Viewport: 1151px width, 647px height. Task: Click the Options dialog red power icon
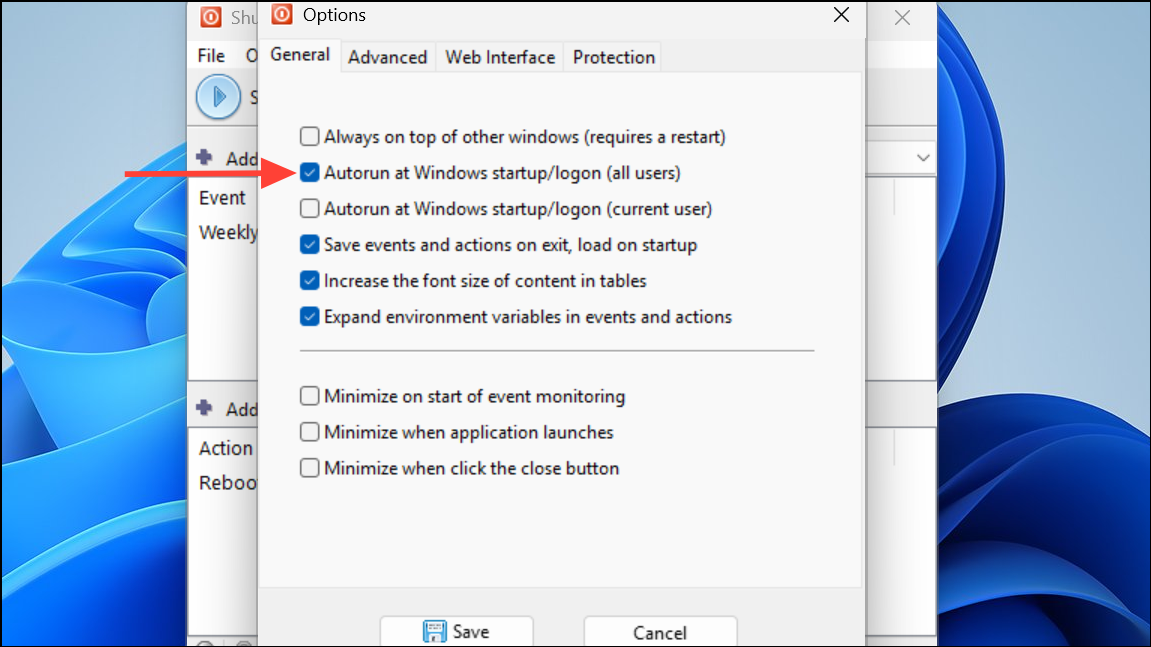282,15
